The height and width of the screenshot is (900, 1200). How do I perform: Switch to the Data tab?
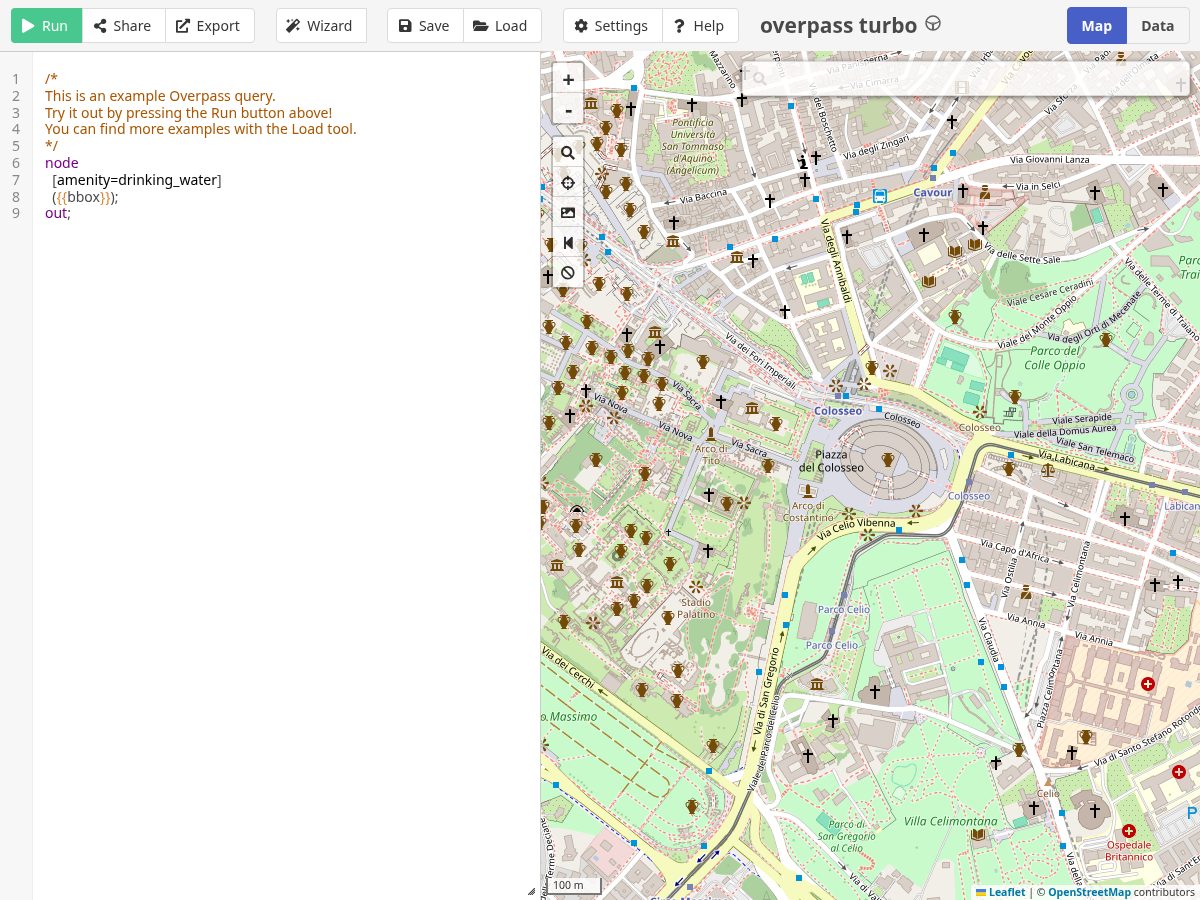point(1158,26)
